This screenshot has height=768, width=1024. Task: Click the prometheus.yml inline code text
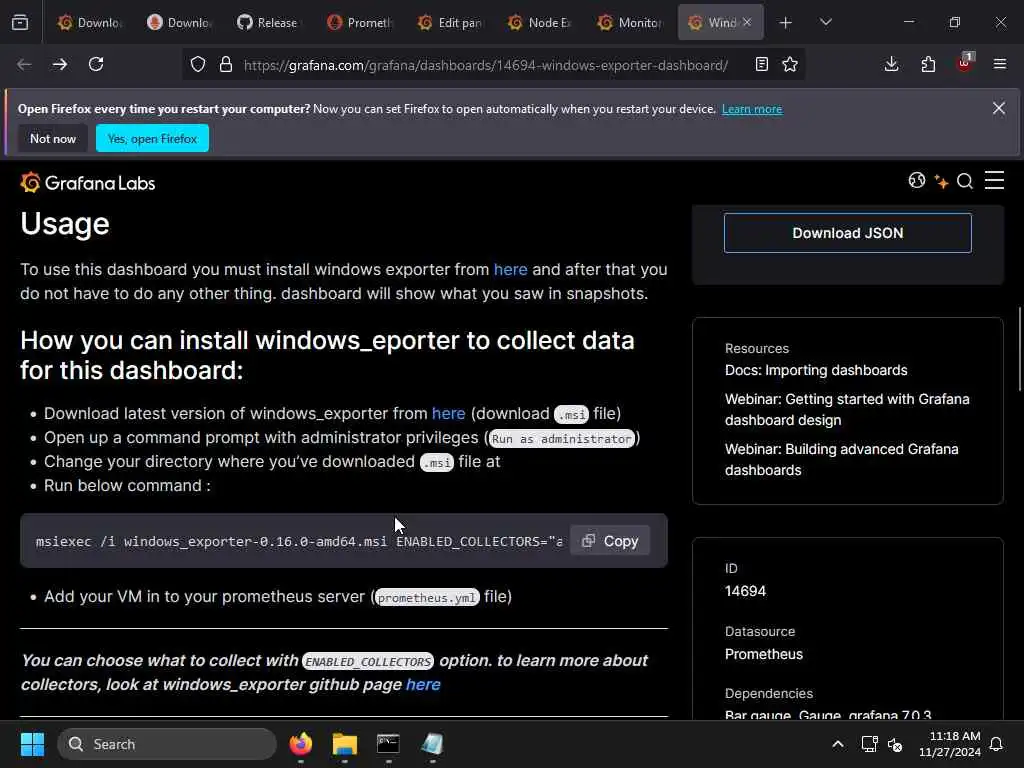point(427,598)
